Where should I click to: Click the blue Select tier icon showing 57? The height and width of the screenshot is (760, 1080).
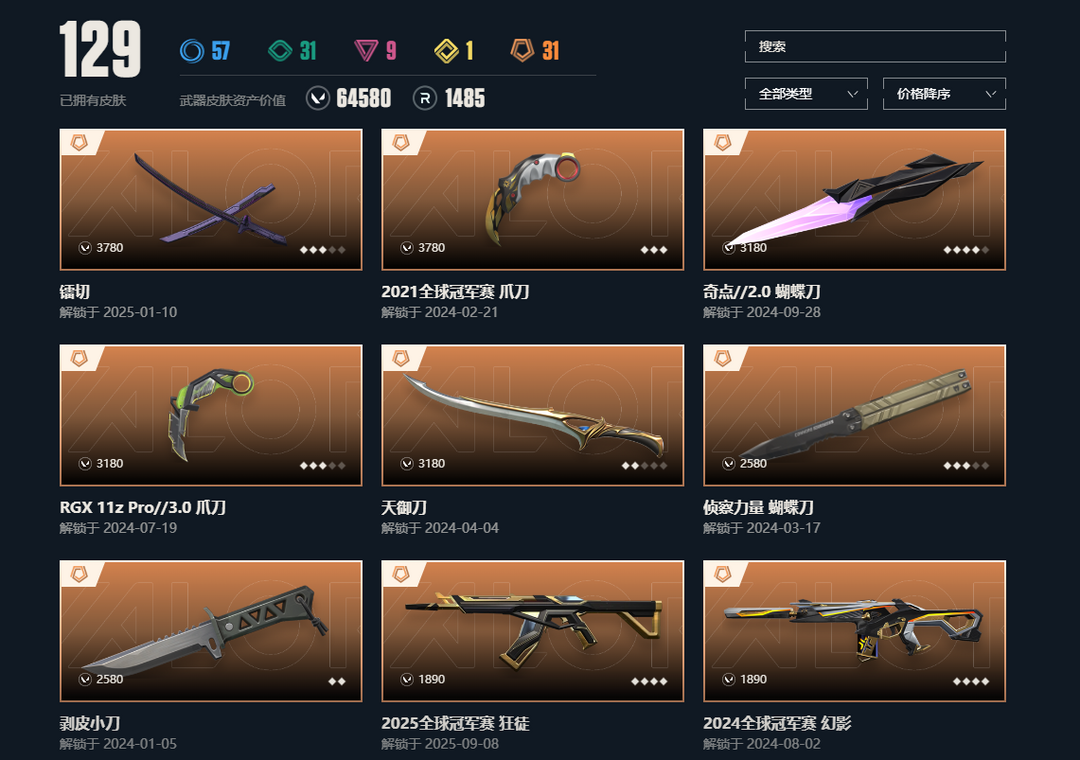point(191,51)
